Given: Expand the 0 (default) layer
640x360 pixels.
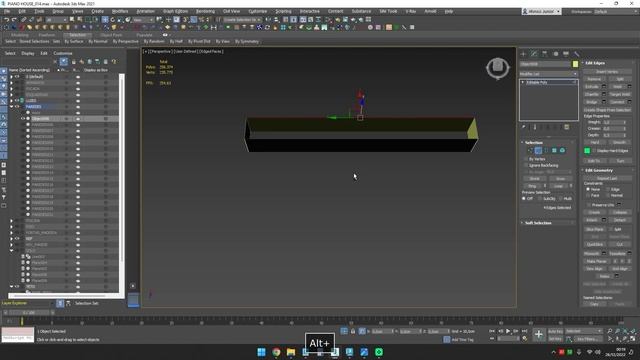Looking at the screenshot, I should click(x=11, y=76).
